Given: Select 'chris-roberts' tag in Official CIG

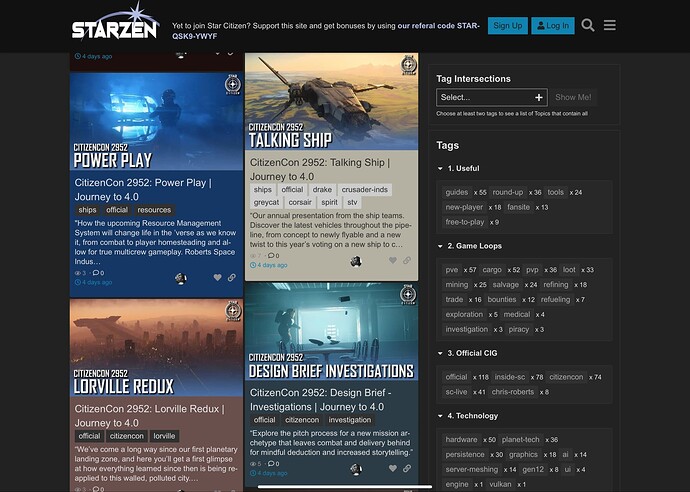Looking at the screenshot, I should pyautogui.click(x=513, y=392).
